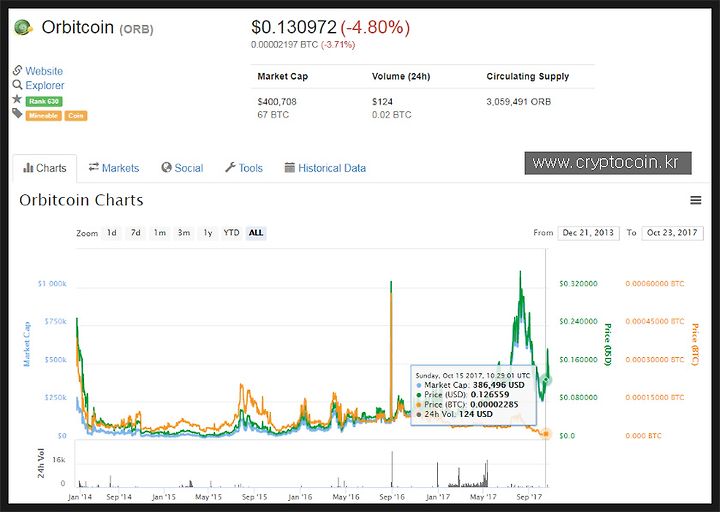
Task: Click the Mineable tag
Action: (44, 116)
